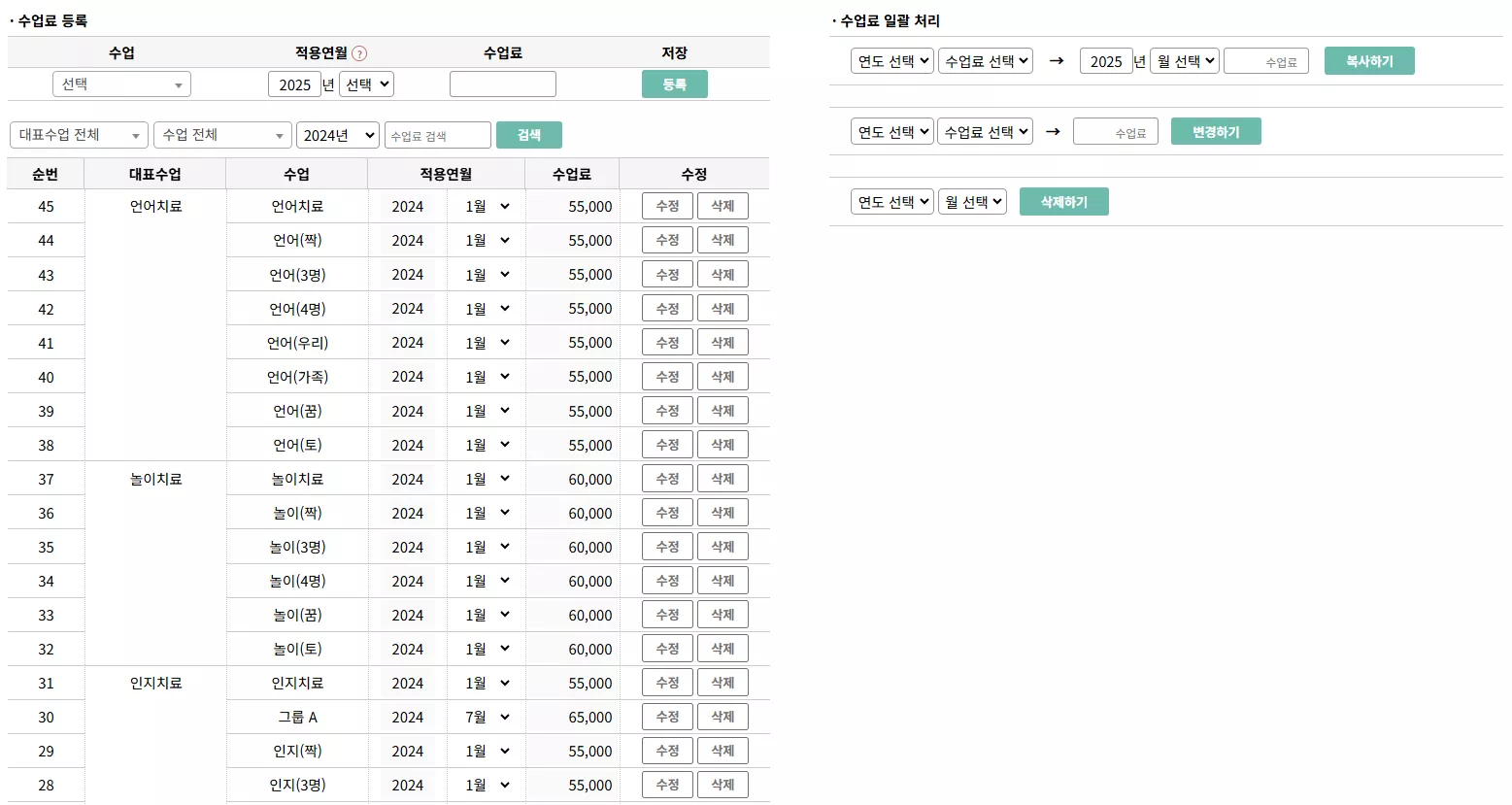Click the 수업료 fee input in the registration form
Image resolution: width=1512 pixels, height=805 pixels.
(x=502, y=84)
